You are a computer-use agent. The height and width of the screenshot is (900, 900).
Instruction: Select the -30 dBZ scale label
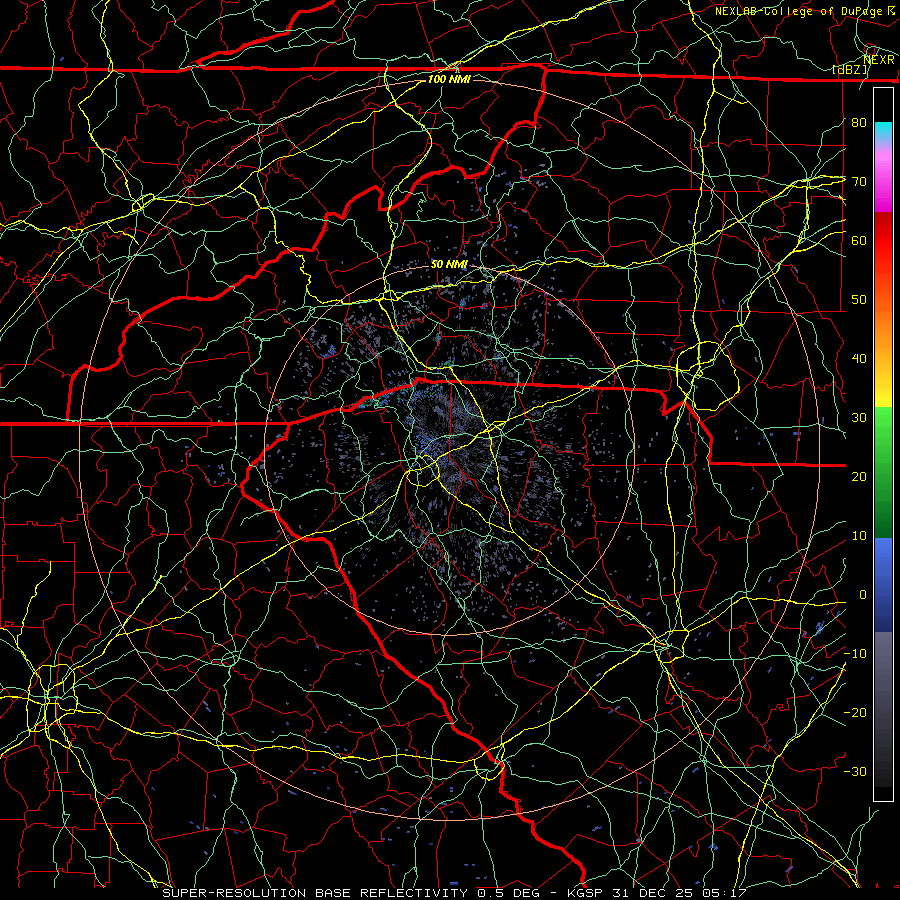coord(855,771)
